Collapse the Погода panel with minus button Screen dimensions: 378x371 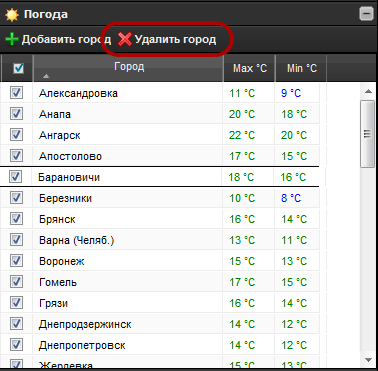366,14
